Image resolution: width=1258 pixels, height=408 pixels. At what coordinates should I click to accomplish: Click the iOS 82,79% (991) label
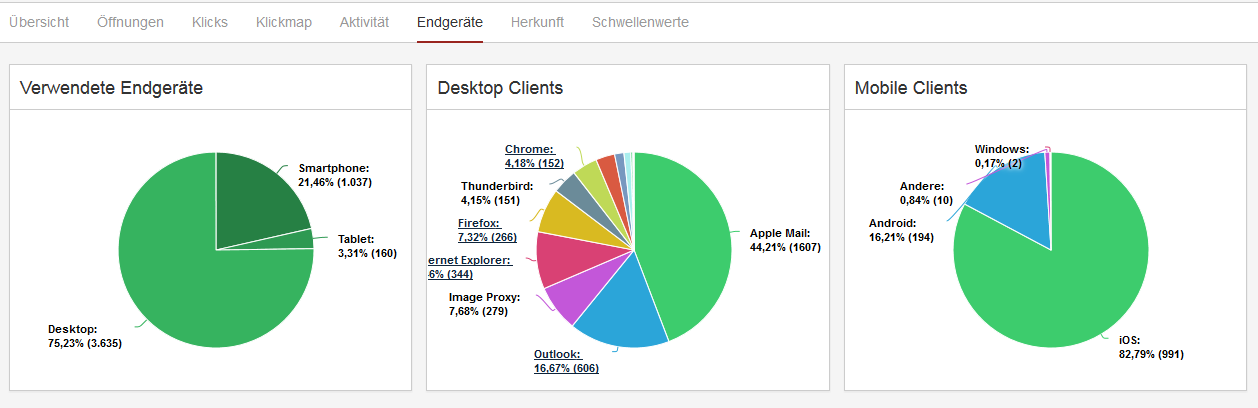(x=1151, y=347)
